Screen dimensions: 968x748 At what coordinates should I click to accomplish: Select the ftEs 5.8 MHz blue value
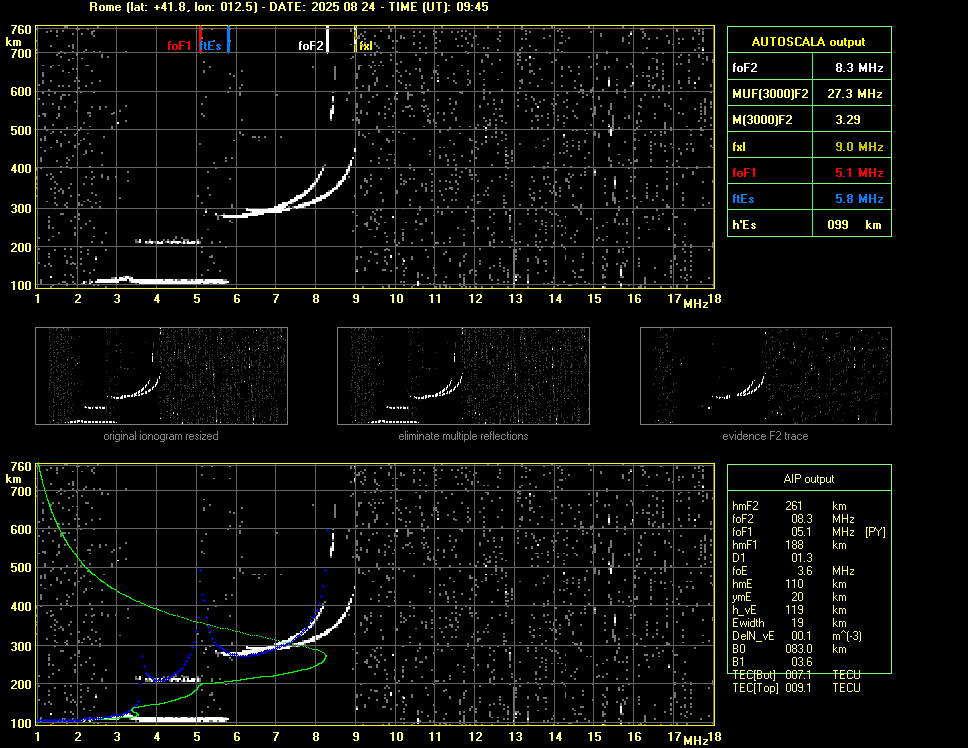click(859, 199)
